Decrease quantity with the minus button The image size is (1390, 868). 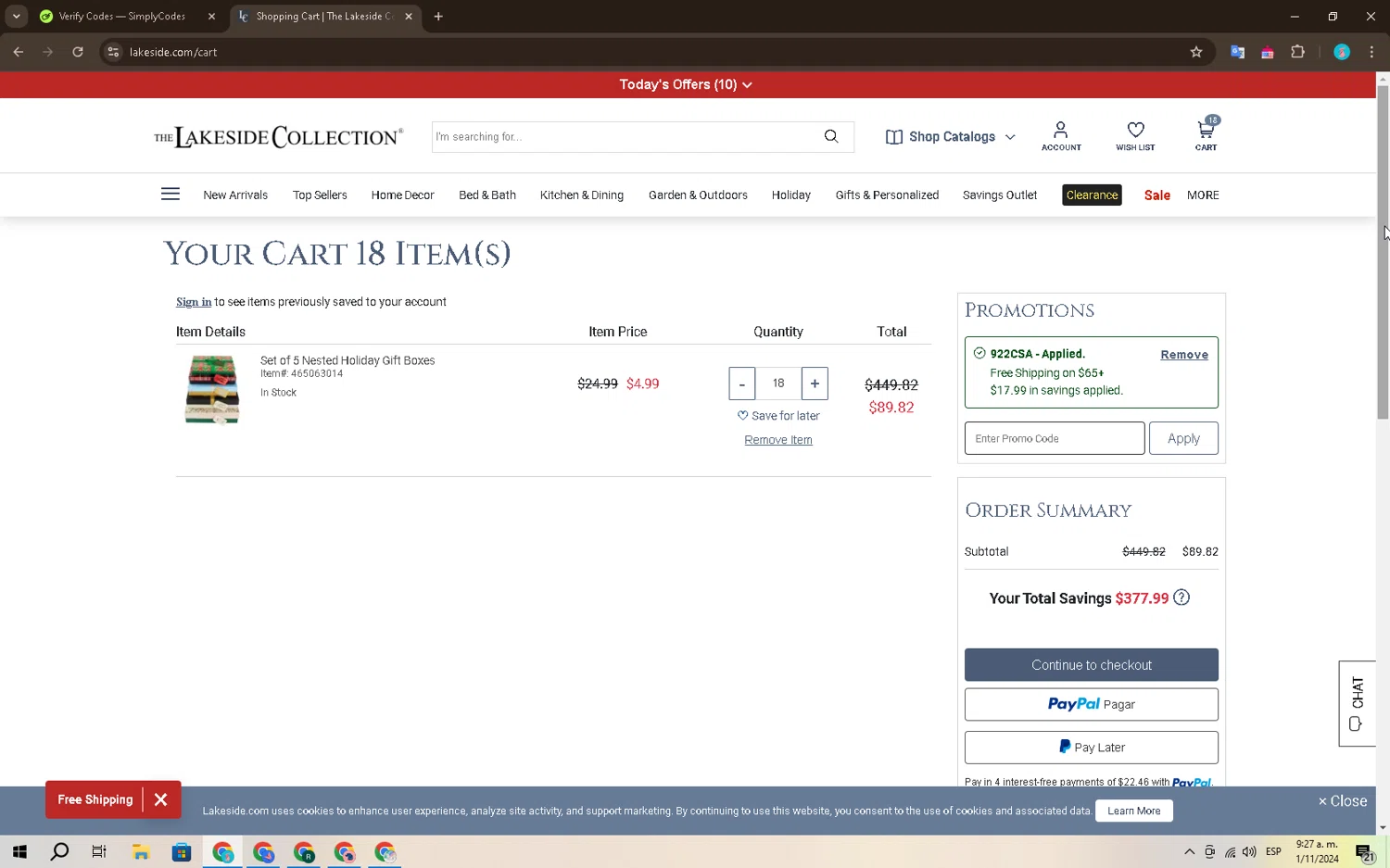(x=741, y=384)
